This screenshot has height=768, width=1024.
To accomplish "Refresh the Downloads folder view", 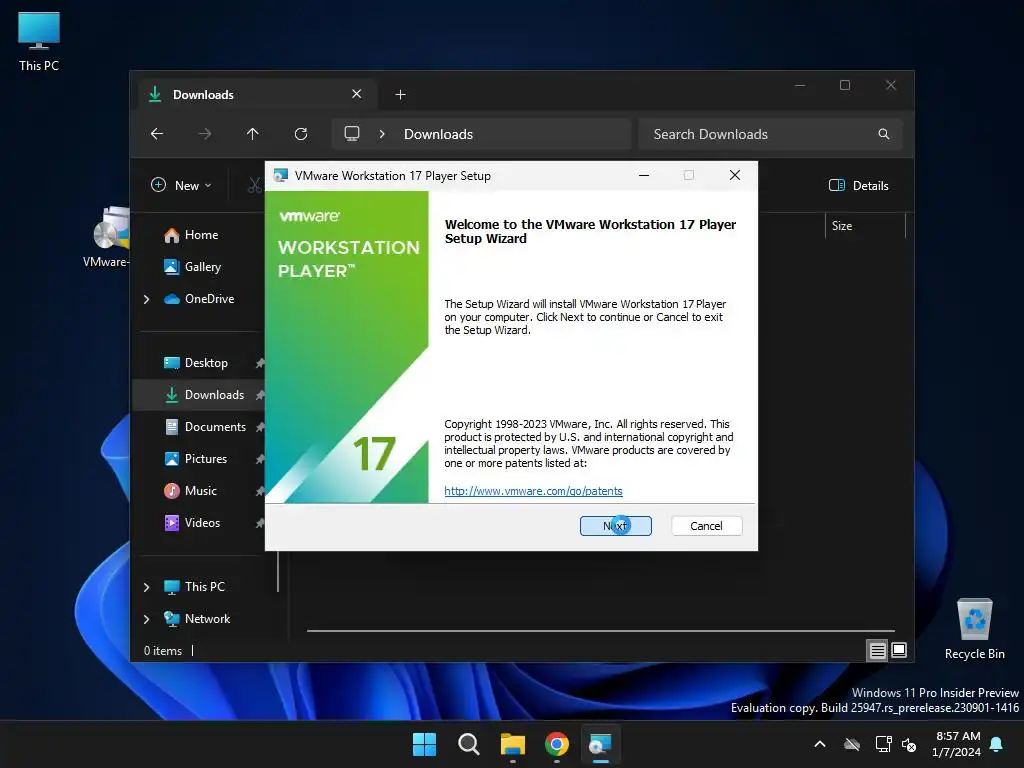I will tap(301, 134).
